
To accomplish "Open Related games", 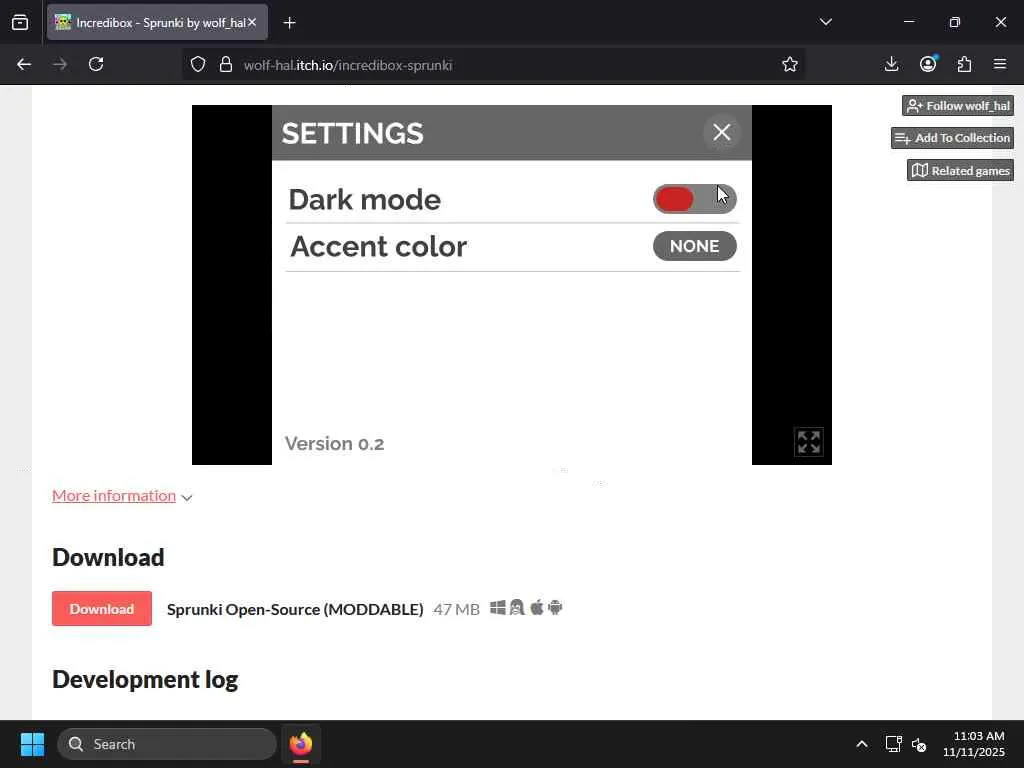I will point(960,170).
